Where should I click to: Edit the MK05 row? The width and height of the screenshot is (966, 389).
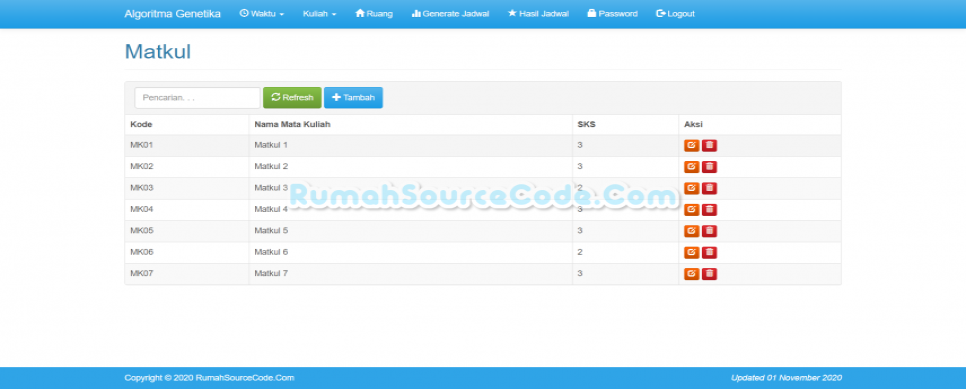pyautogui.click(x=691, y=231)
